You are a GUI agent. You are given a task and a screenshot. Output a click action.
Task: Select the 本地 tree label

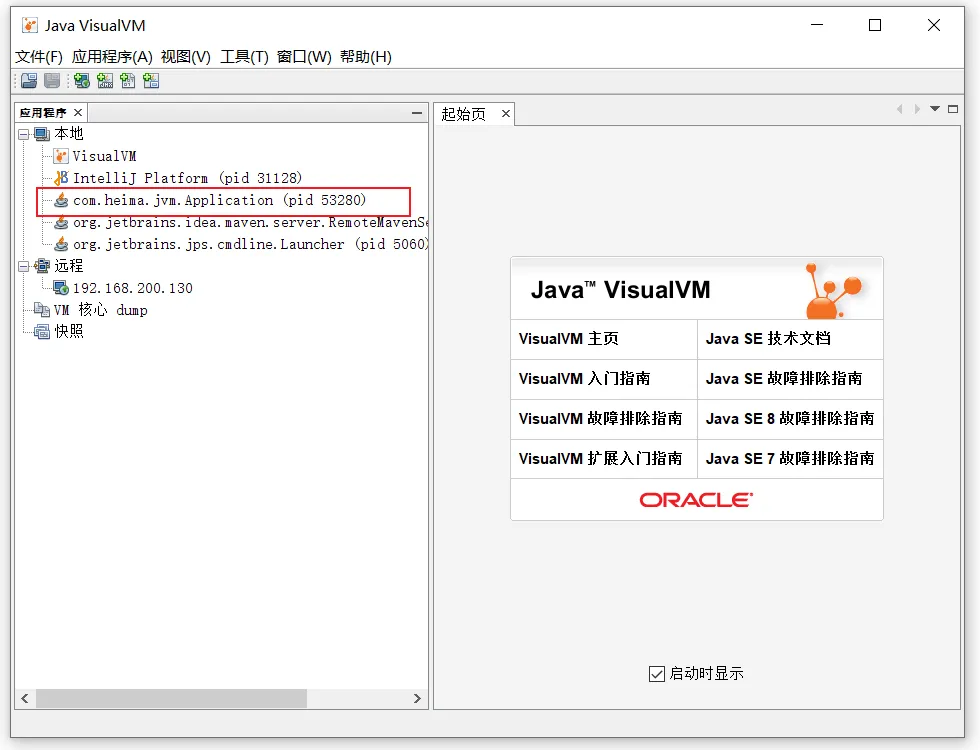69,134
